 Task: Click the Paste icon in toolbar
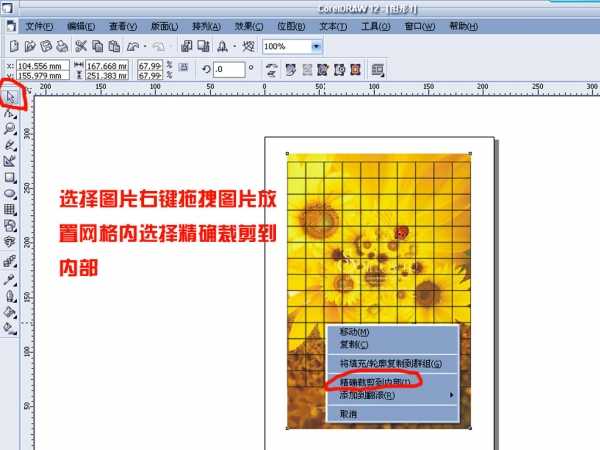point(115,46)
